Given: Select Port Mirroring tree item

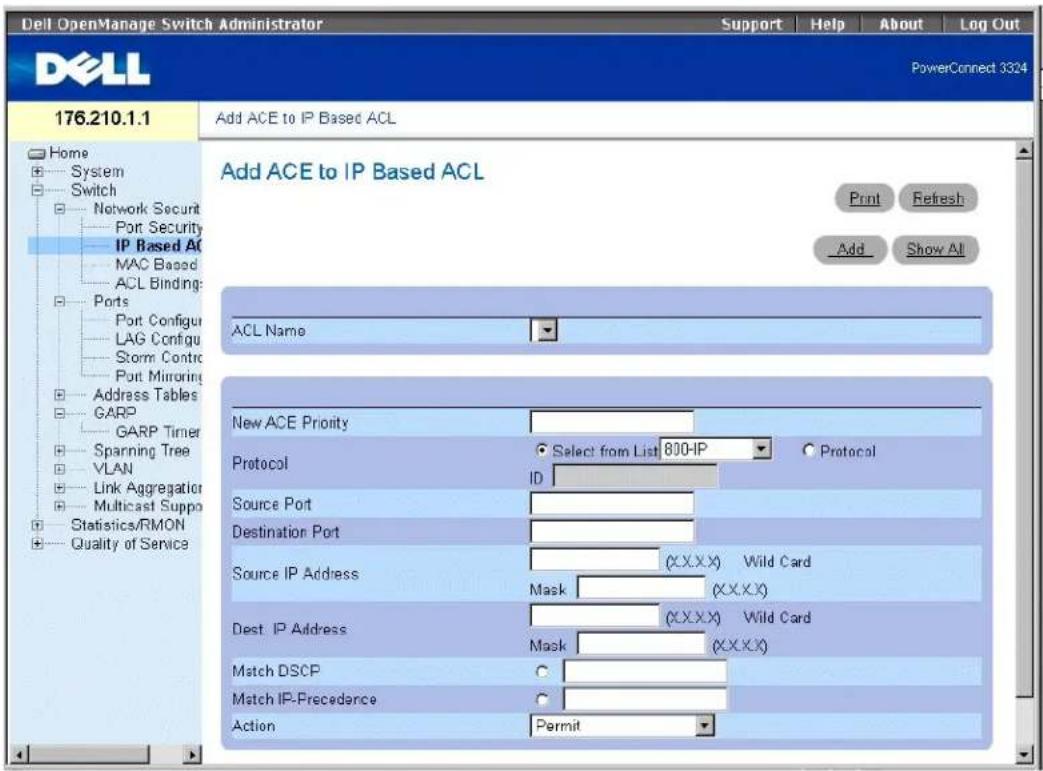Looking at the screenshot, I should click(x=158, y=377).
